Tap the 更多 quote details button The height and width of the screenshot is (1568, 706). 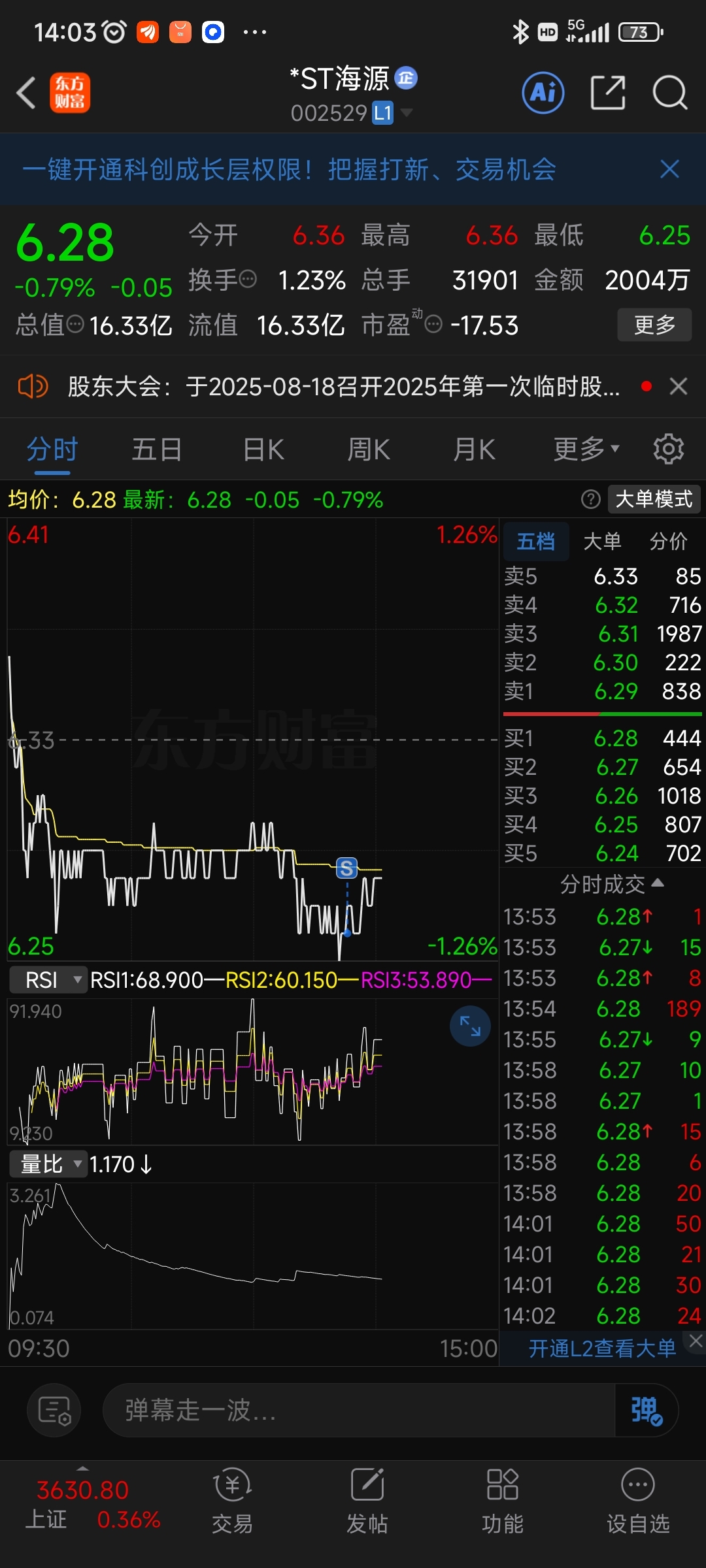[x=654, y=325]
